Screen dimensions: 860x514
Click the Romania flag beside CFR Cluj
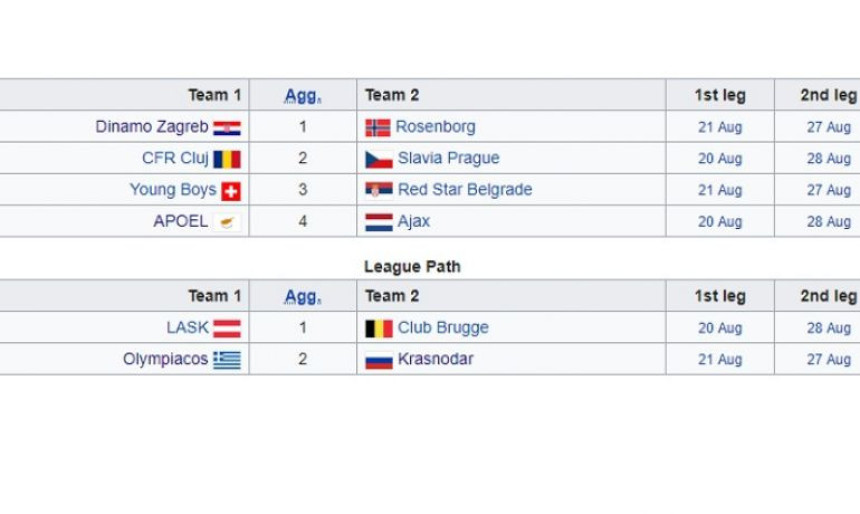pos(227,159)
